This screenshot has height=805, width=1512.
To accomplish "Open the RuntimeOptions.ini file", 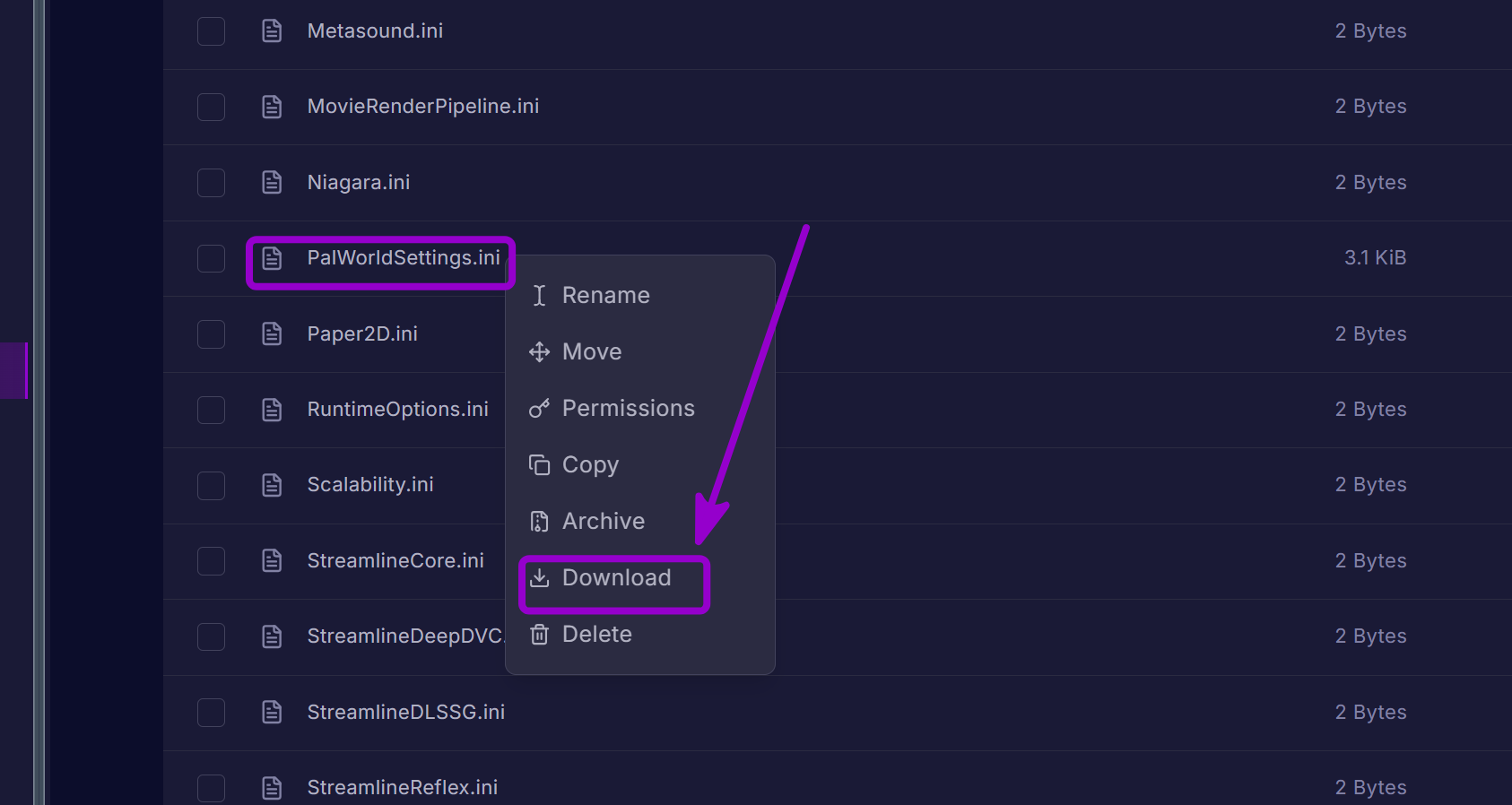I will 398,409.
